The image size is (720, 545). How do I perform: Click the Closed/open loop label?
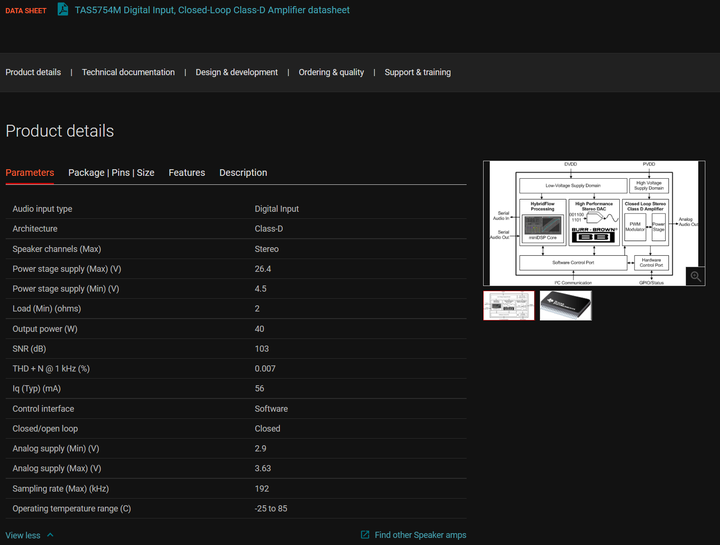coord(45,429)
